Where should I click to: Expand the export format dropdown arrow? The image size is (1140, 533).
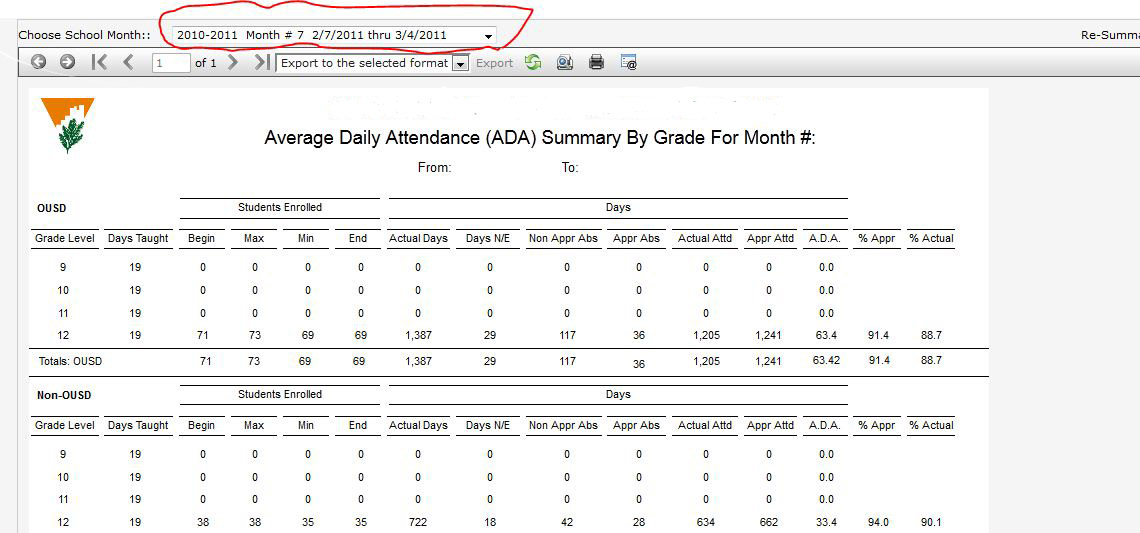pos(459,63)
